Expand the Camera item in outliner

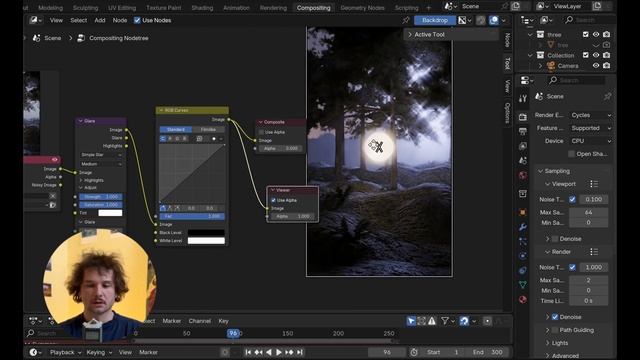click(x=540, y=66)
